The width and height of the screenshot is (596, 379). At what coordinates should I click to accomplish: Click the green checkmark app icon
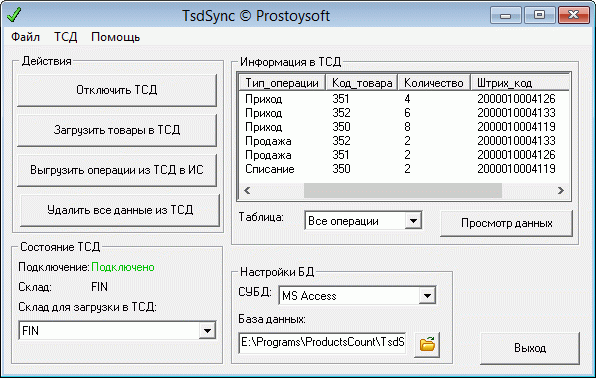tap(14, 15)
